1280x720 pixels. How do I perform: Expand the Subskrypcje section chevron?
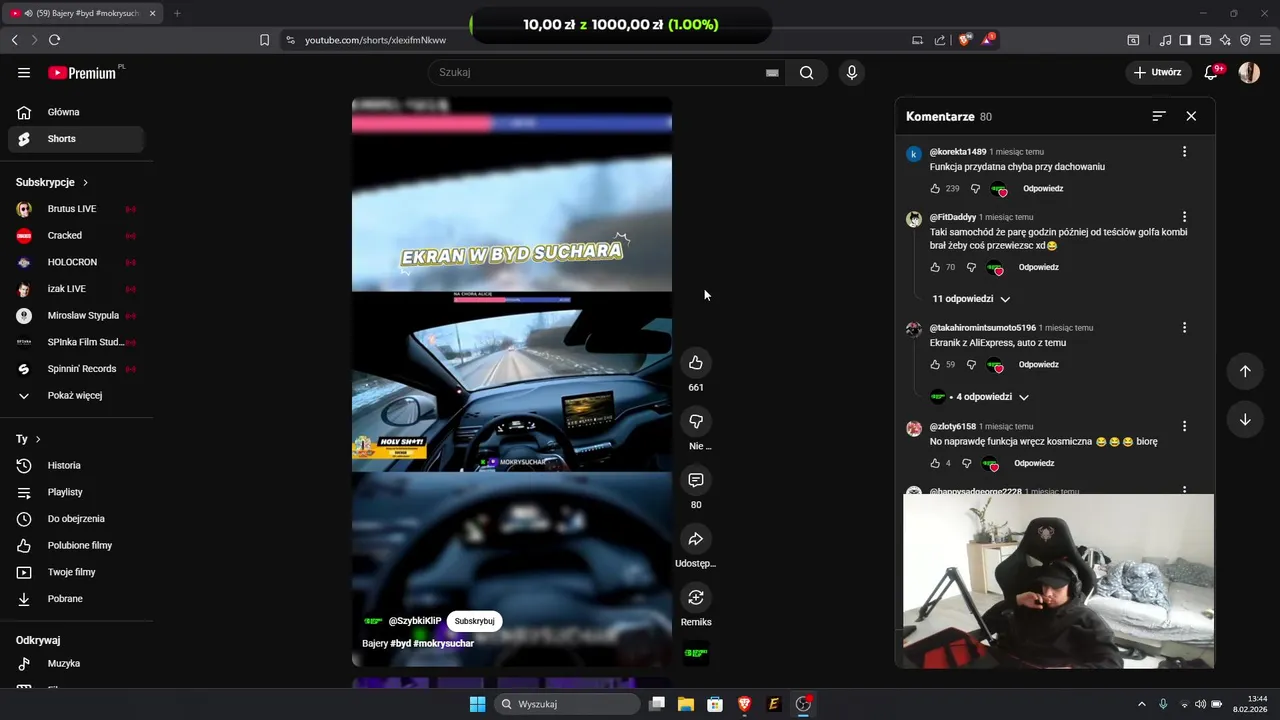coord(86,183)
